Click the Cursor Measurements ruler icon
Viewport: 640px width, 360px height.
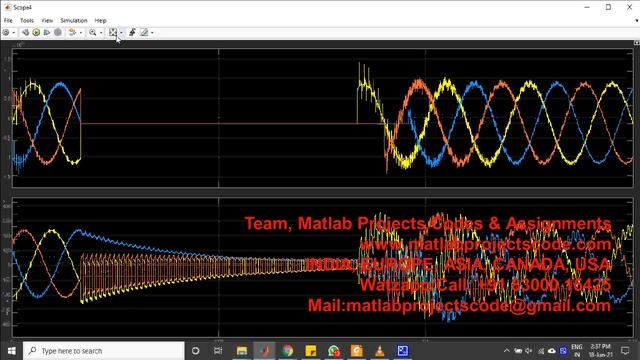tap(144, 32)
